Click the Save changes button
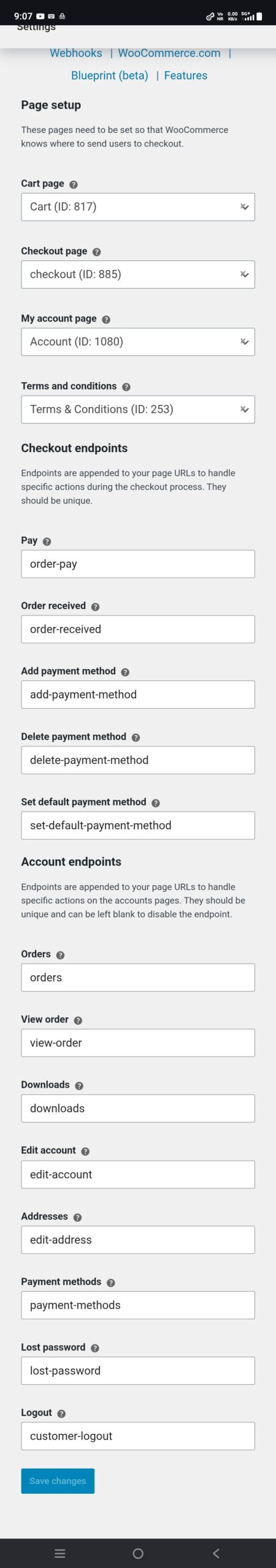 click(58, 1480)
